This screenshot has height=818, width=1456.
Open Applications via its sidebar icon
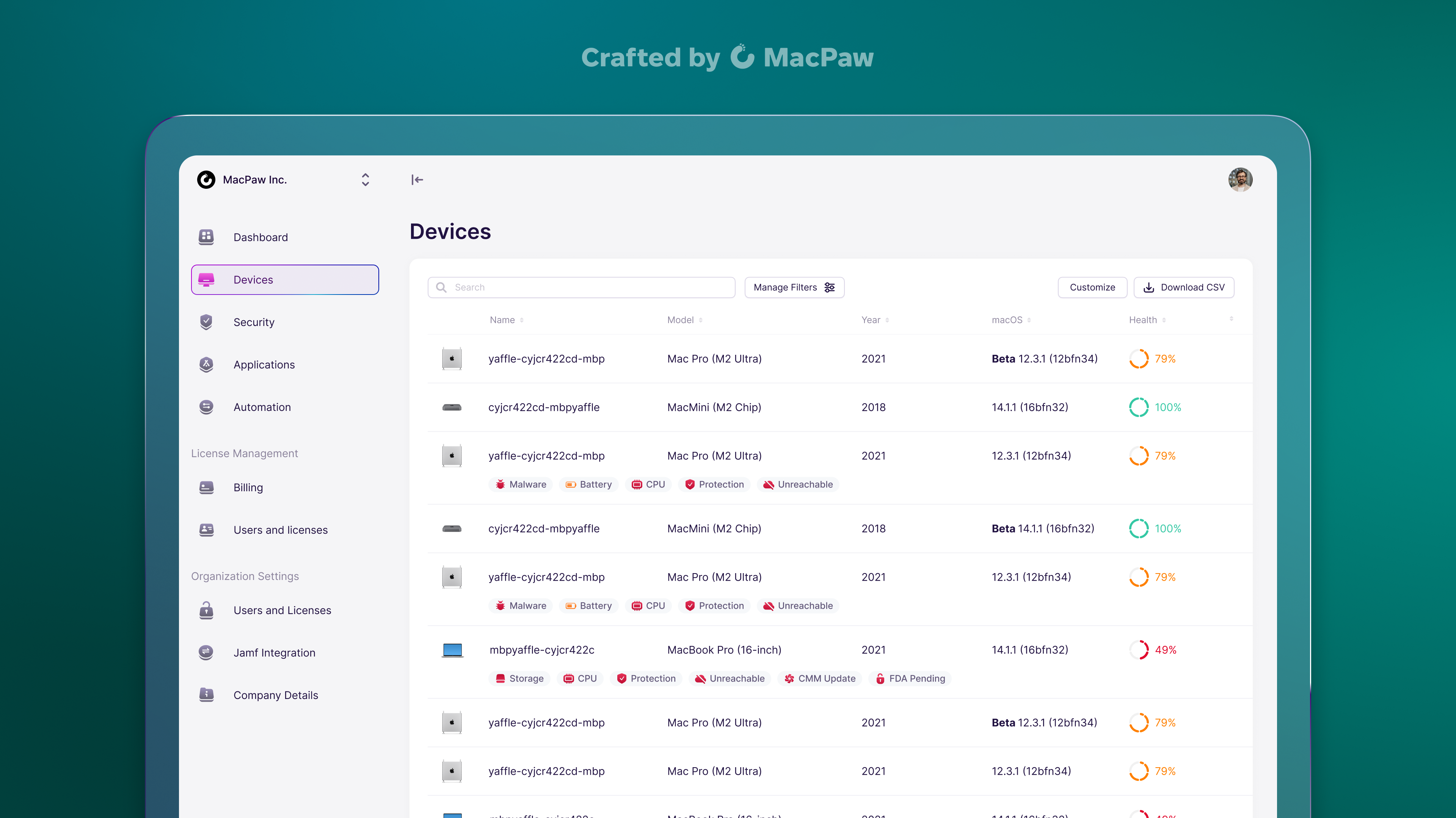206,364
